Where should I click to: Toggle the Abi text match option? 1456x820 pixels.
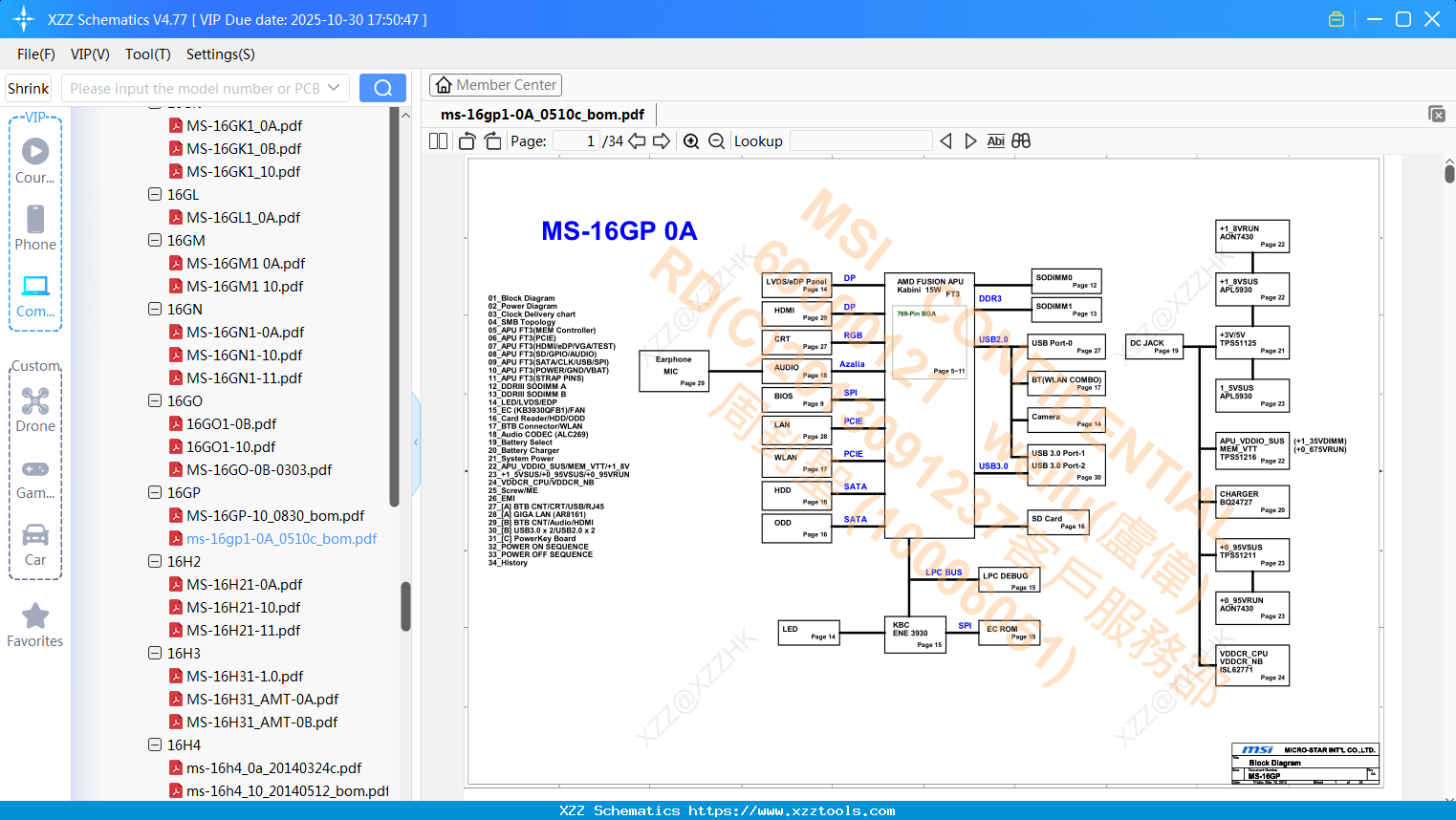coord(995,141)
